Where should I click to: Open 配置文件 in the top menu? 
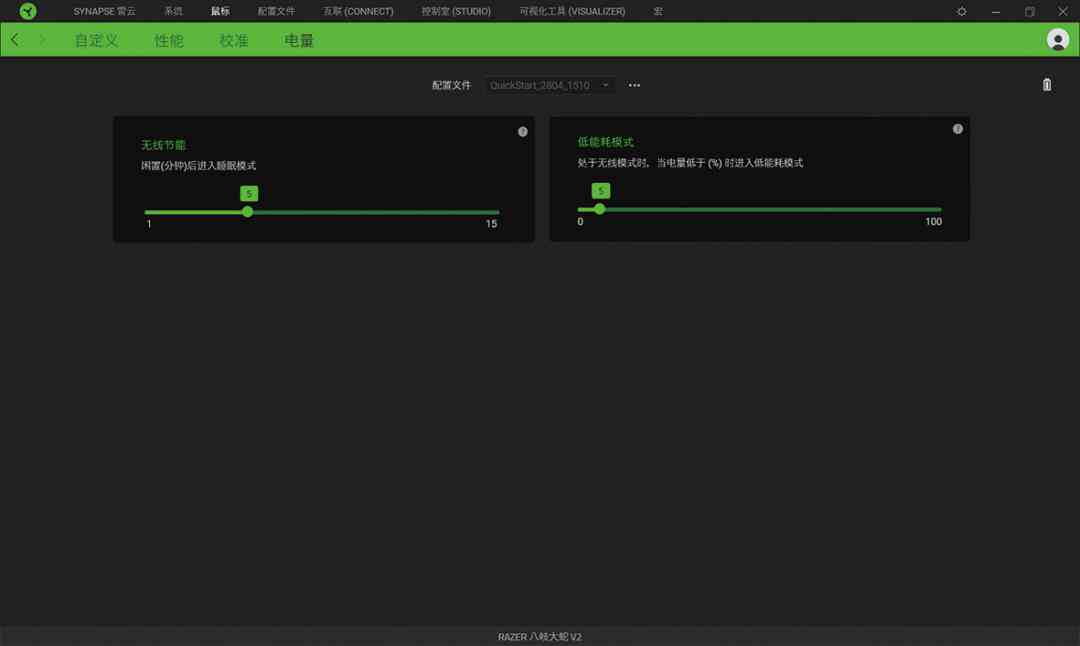tap(276, 12)
